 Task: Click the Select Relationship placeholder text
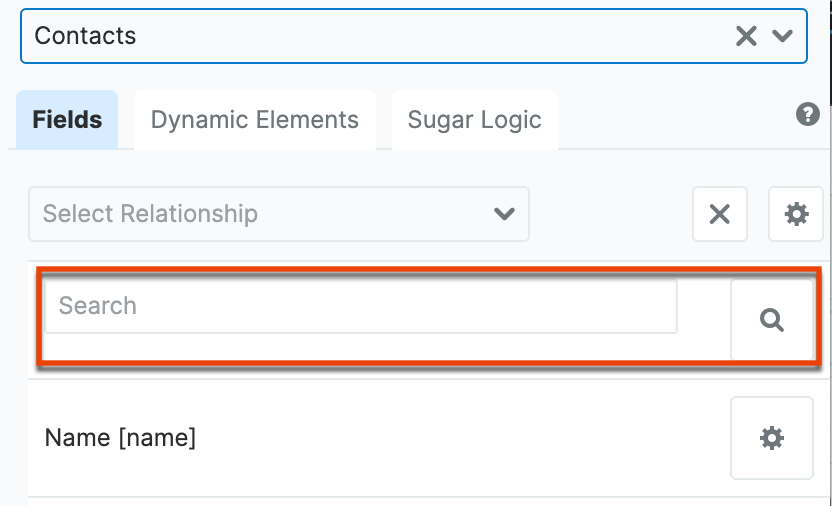click(150, 213)
